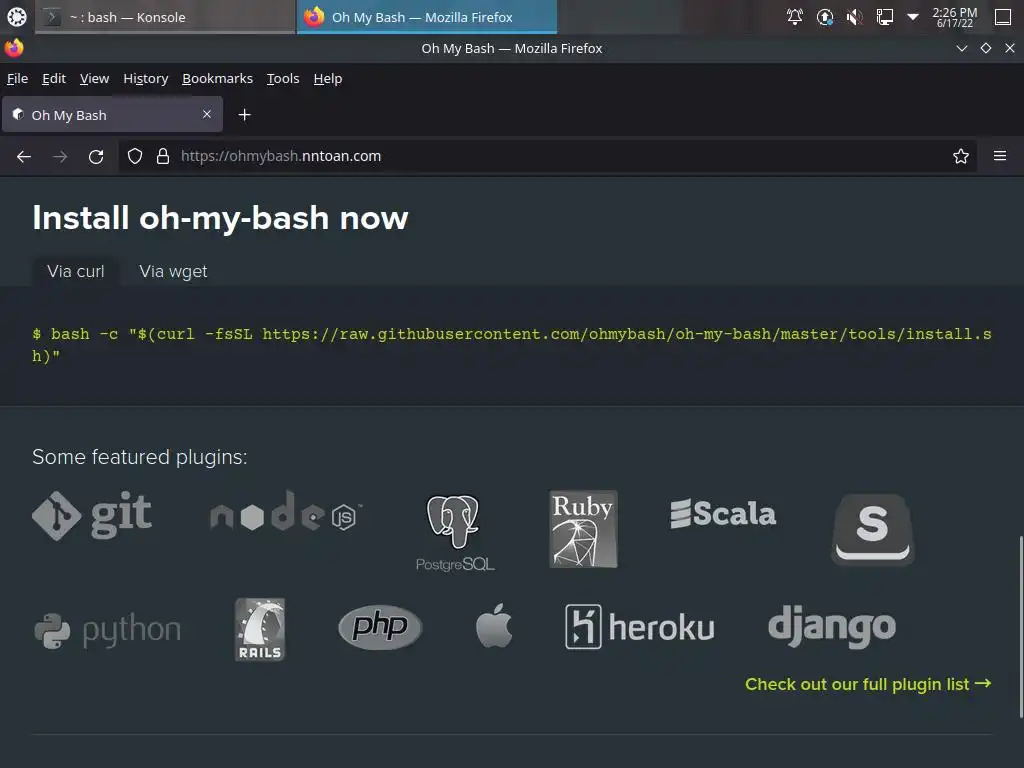1024x768 pixels.
Task: Click the Django plugin logo
Action: click(x=831, y=627)
